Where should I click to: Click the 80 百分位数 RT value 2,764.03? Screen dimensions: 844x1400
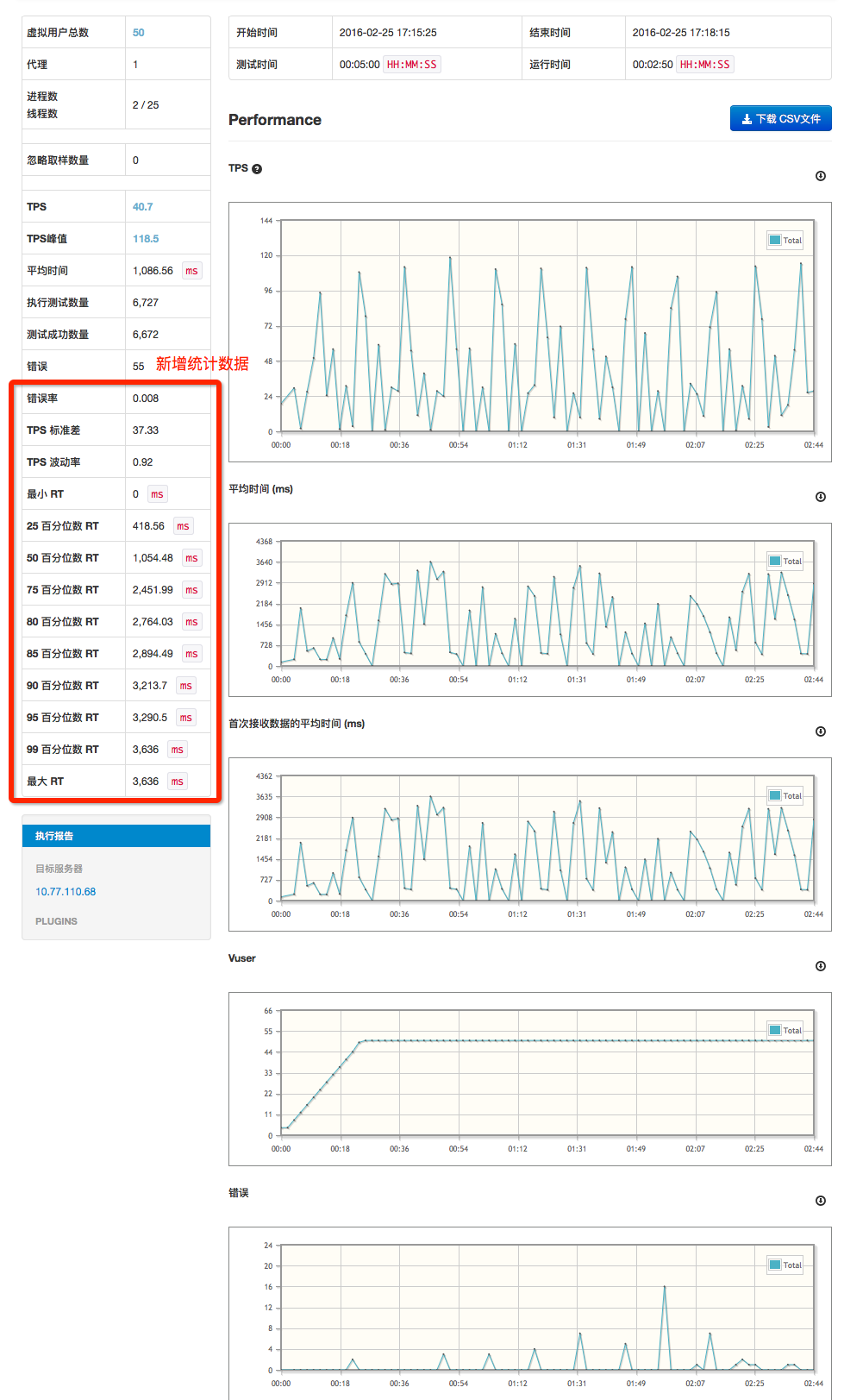coord(153,622)
